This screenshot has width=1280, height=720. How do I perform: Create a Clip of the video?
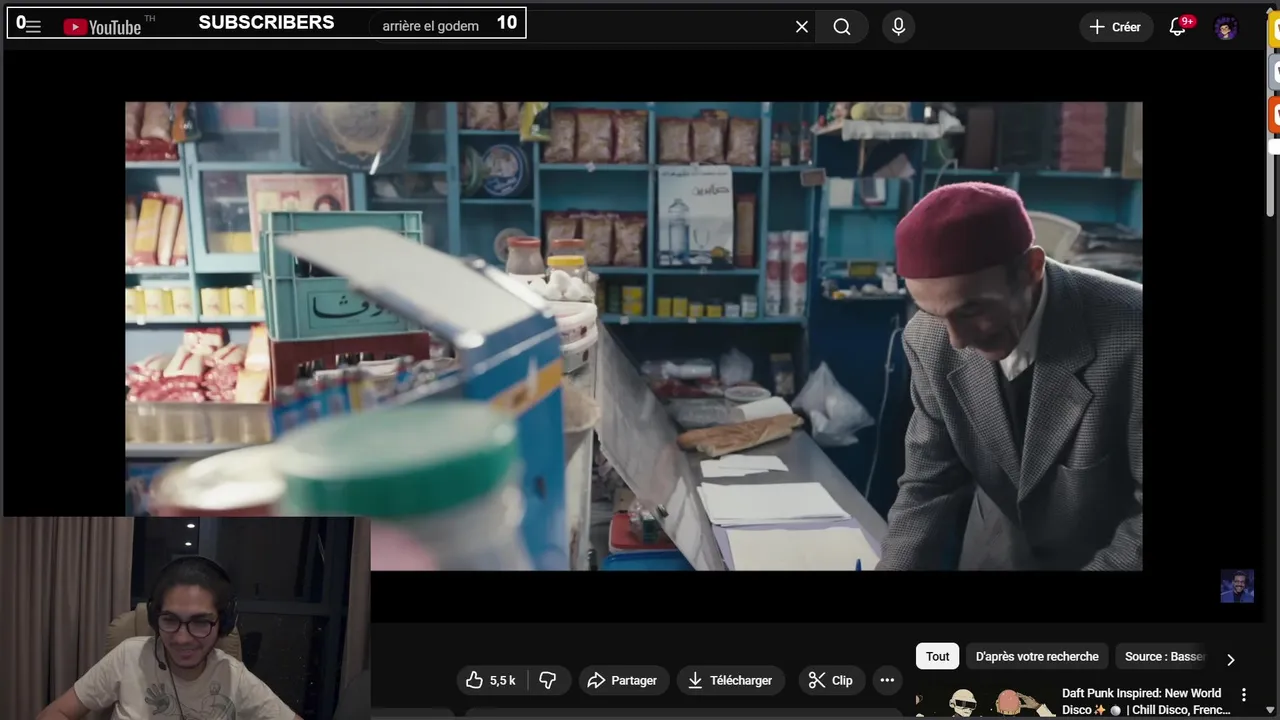831,680
